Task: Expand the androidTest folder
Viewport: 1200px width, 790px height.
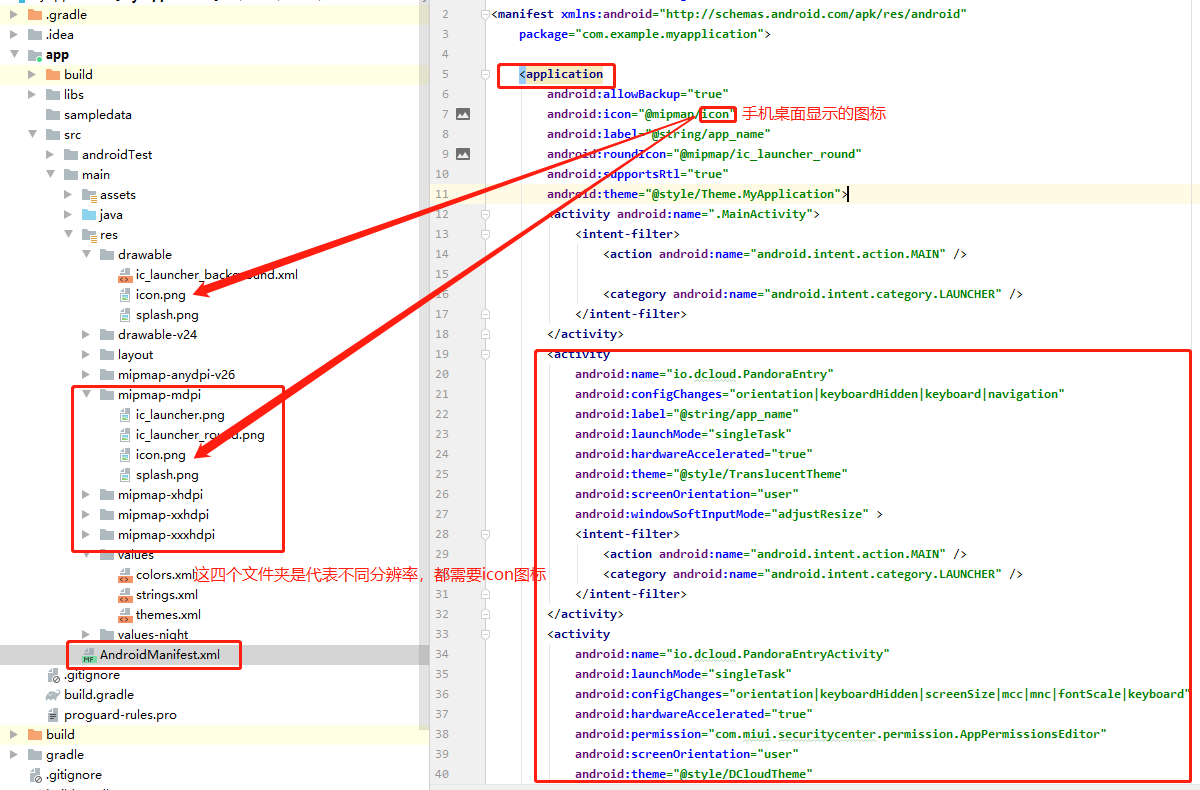Action: (50, 155)
